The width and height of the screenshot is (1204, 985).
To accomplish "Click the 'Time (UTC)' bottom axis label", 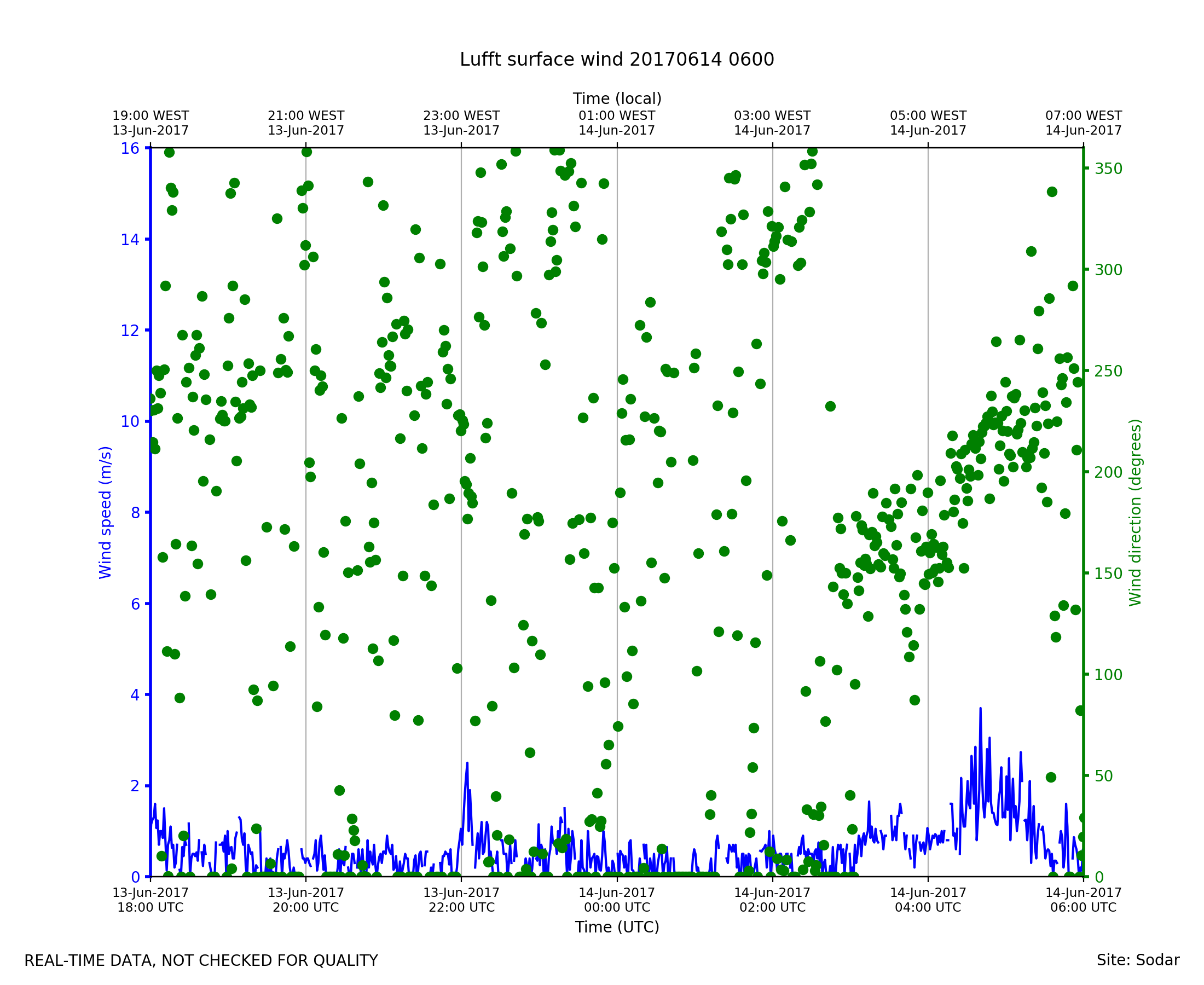I will point(617,927).
